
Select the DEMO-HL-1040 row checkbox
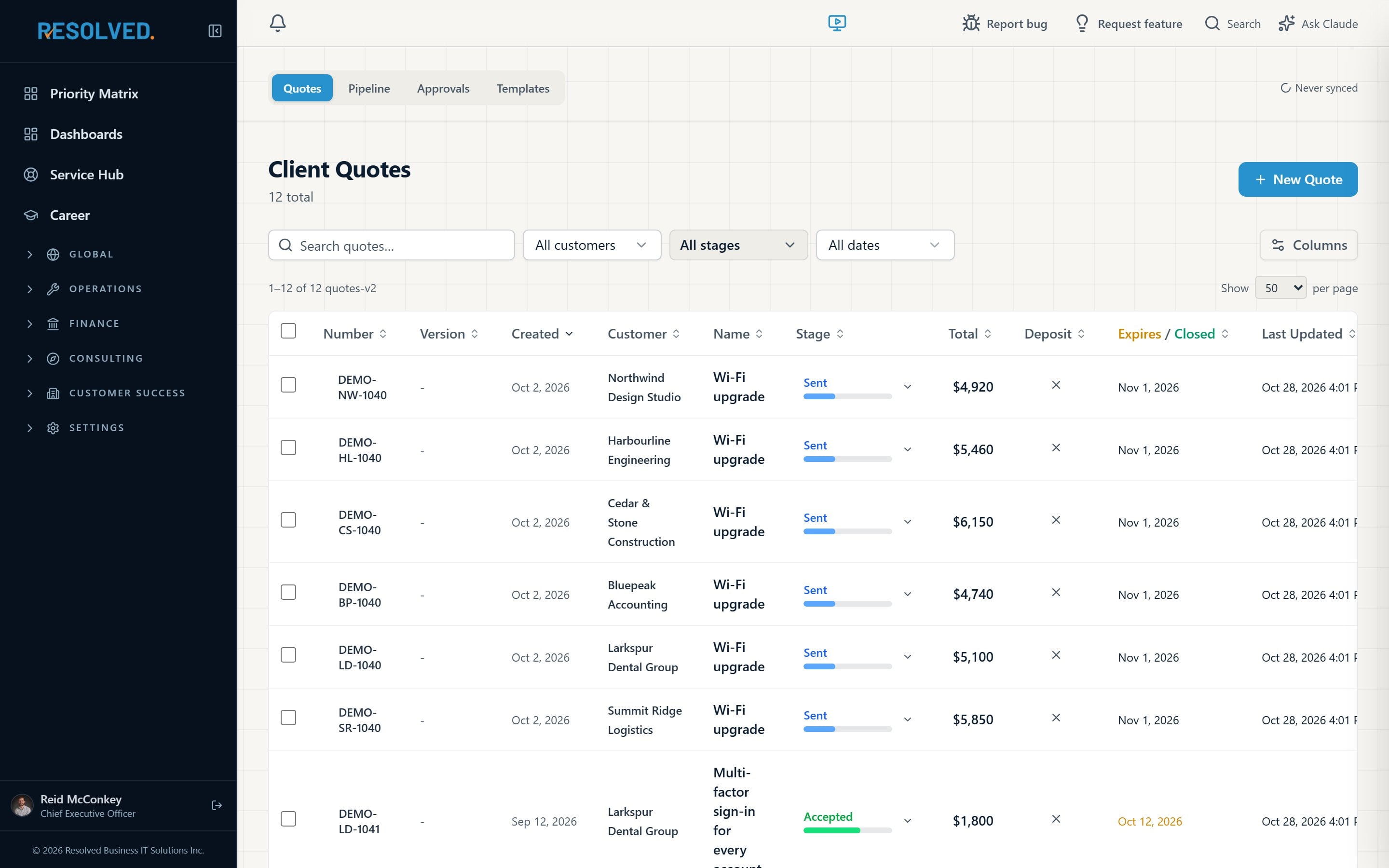[x=288, y=448]
